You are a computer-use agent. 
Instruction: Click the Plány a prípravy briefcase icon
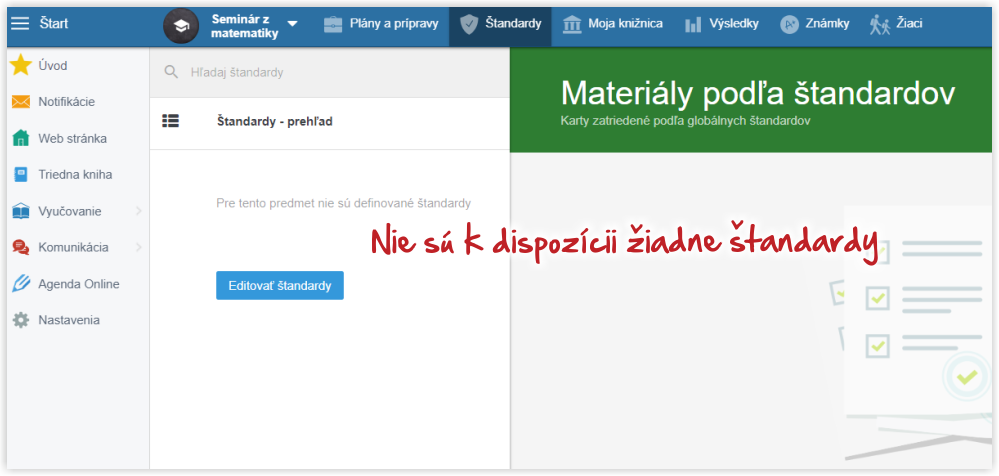333,24
